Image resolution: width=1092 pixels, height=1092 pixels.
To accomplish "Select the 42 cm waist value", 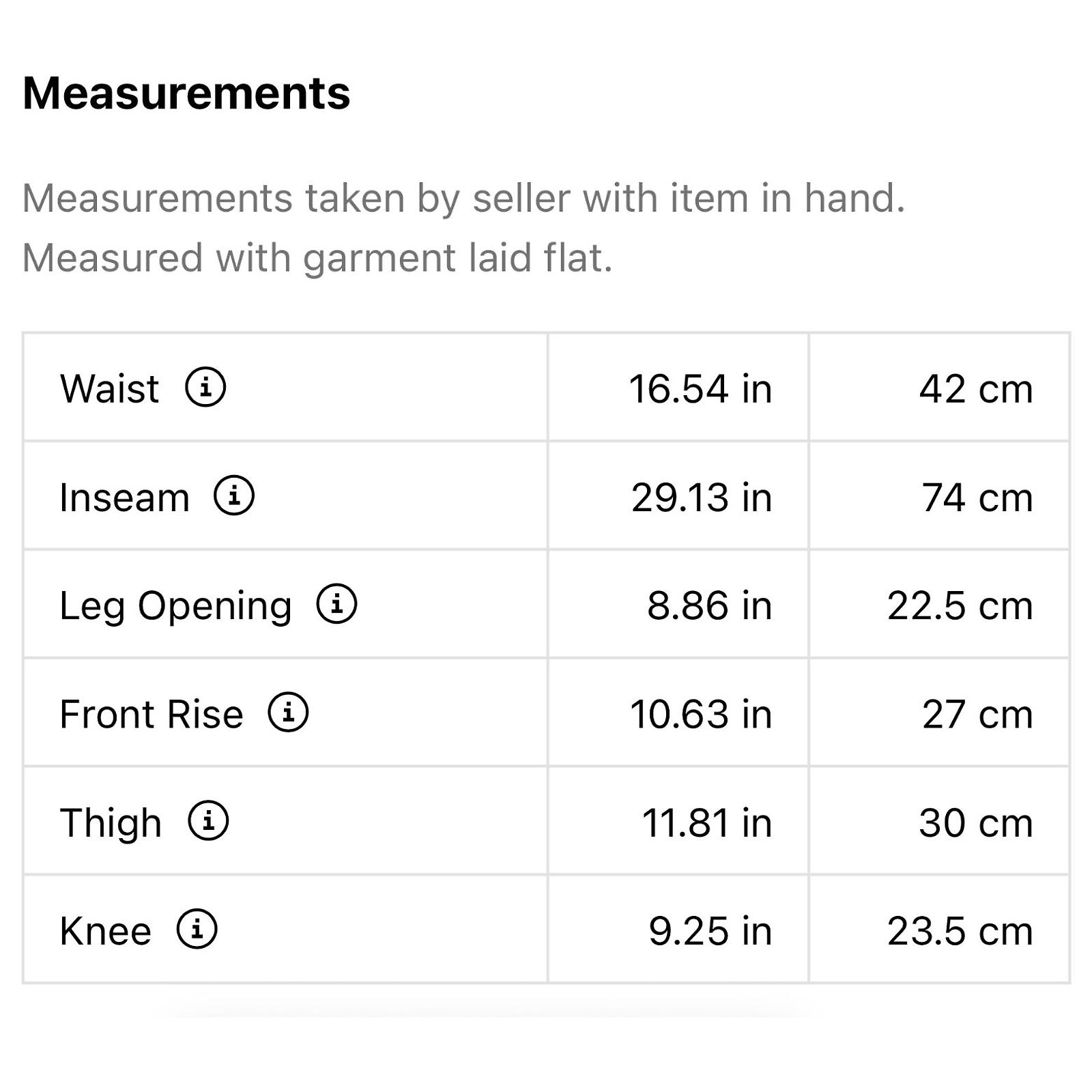I will pos(976,389).
